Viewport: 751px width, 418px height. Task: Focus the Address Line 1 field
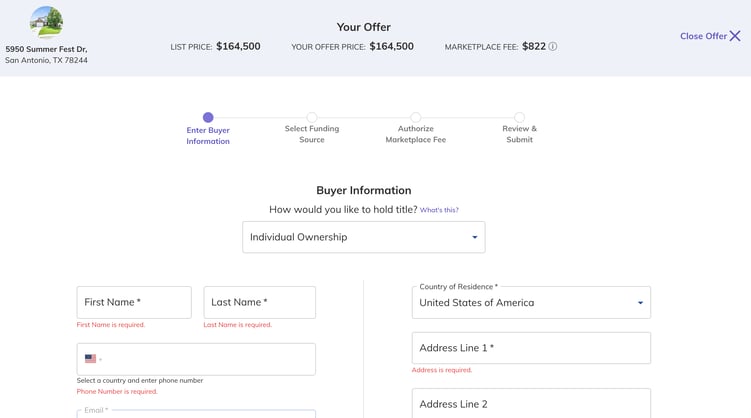tap(531, 348)
